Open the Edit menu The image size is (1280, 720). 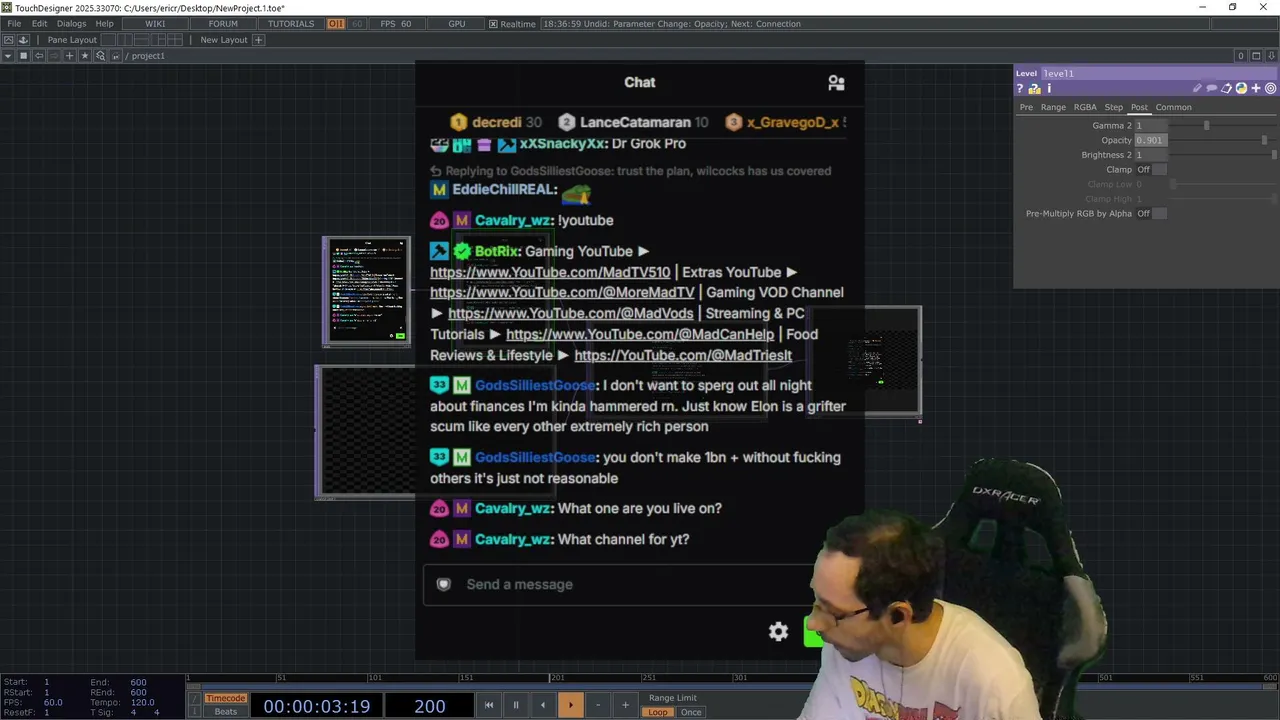pos(39,24)
